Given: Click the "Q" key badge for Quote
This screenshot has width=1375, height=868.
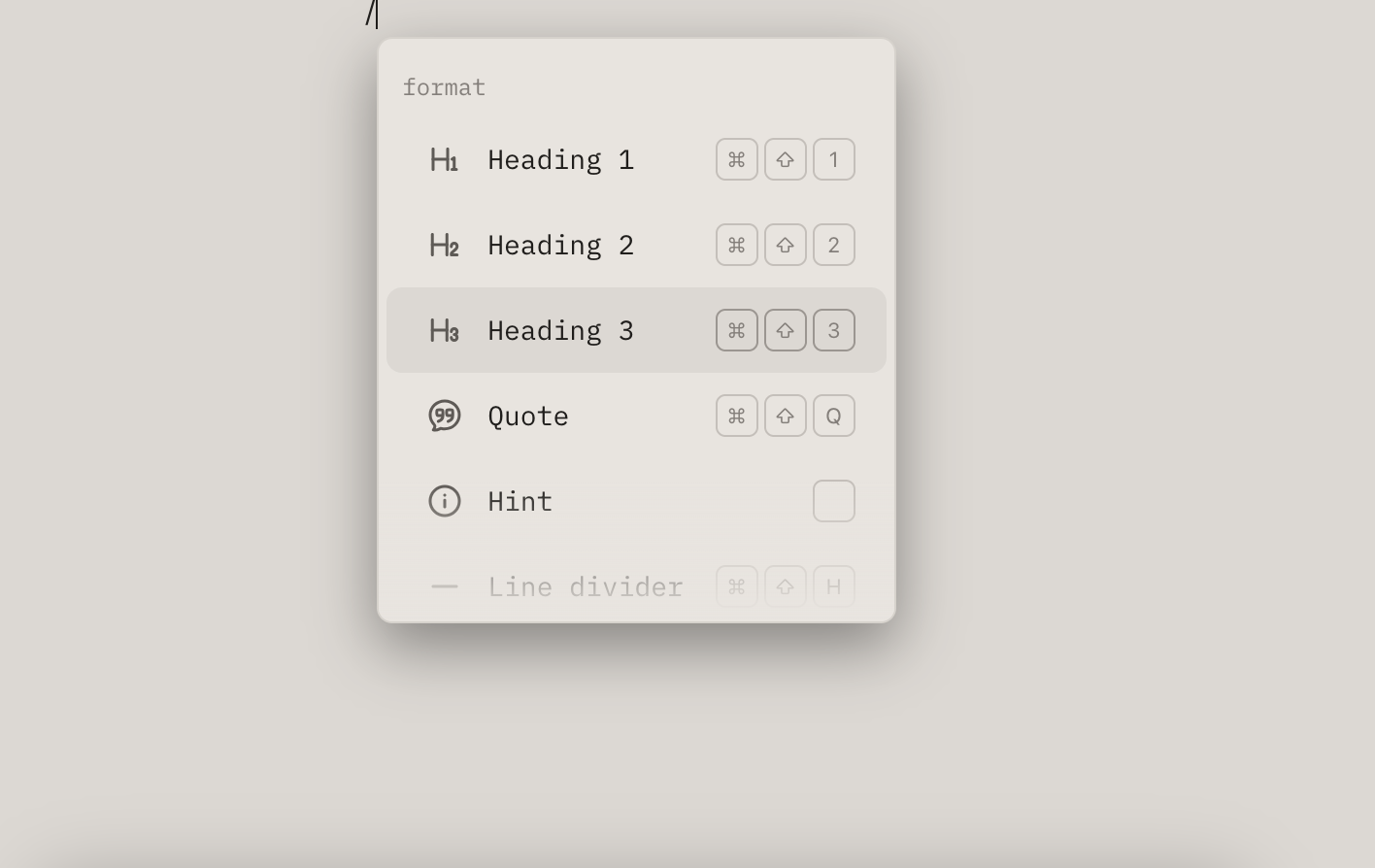Looking at the screenshot, I should point(833,416).
